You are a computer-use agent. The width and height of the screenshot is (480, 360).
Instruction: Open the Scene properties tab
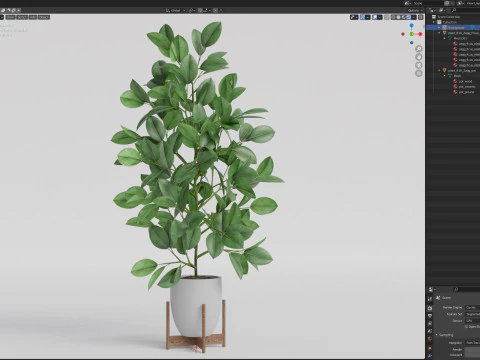430,331
